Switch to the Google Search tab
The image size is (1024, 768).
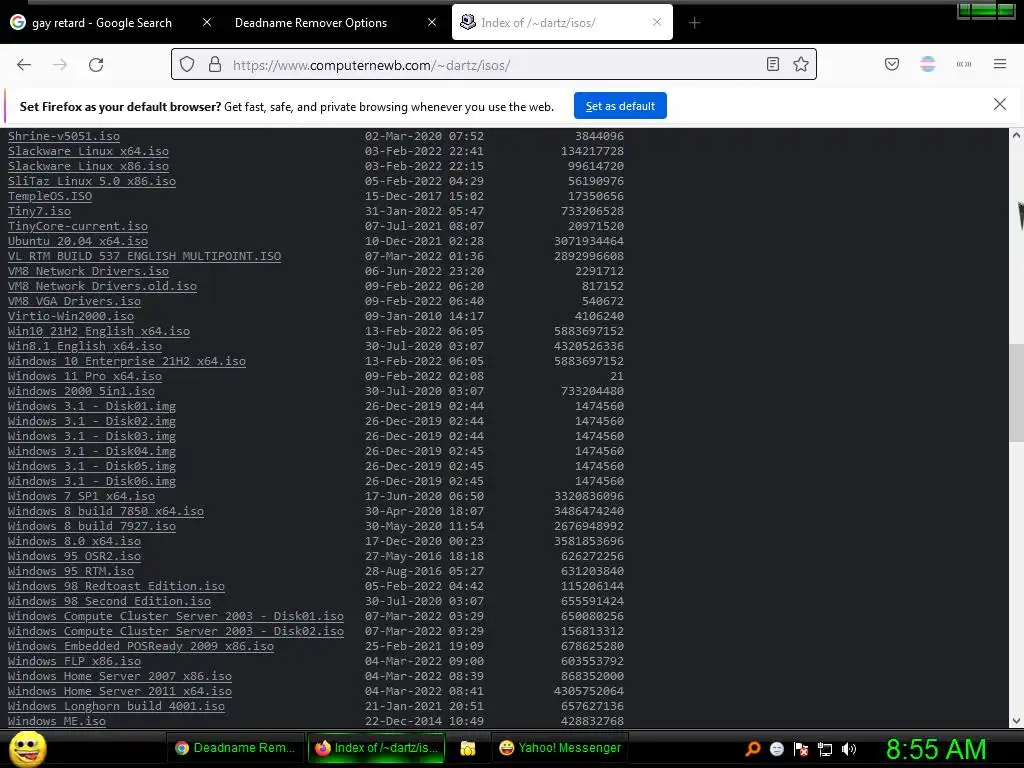pyautogui.click(x=101, y=22)
